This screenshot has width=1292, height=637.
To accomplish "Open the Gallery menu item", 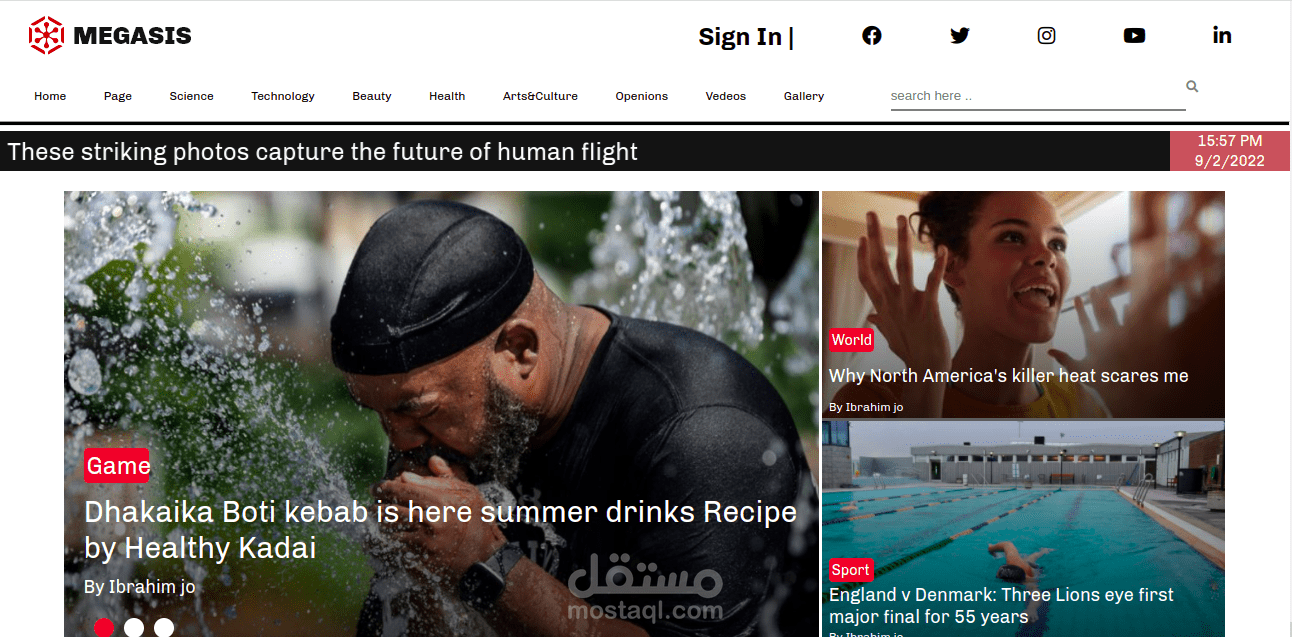I will pos(804,96).
